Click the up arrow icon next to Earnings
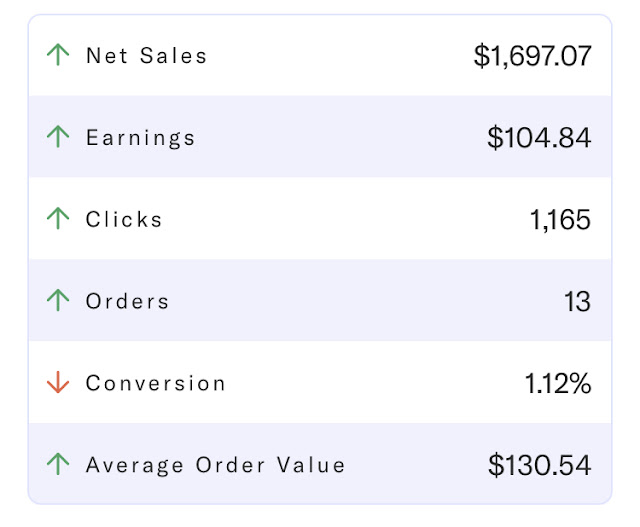The width and height of the screenshot is (640, 527). click(58, 137)
